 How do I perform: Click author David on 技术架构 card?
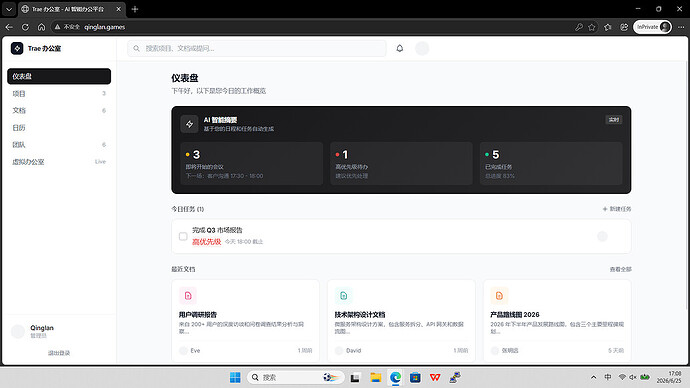(353, 351)
